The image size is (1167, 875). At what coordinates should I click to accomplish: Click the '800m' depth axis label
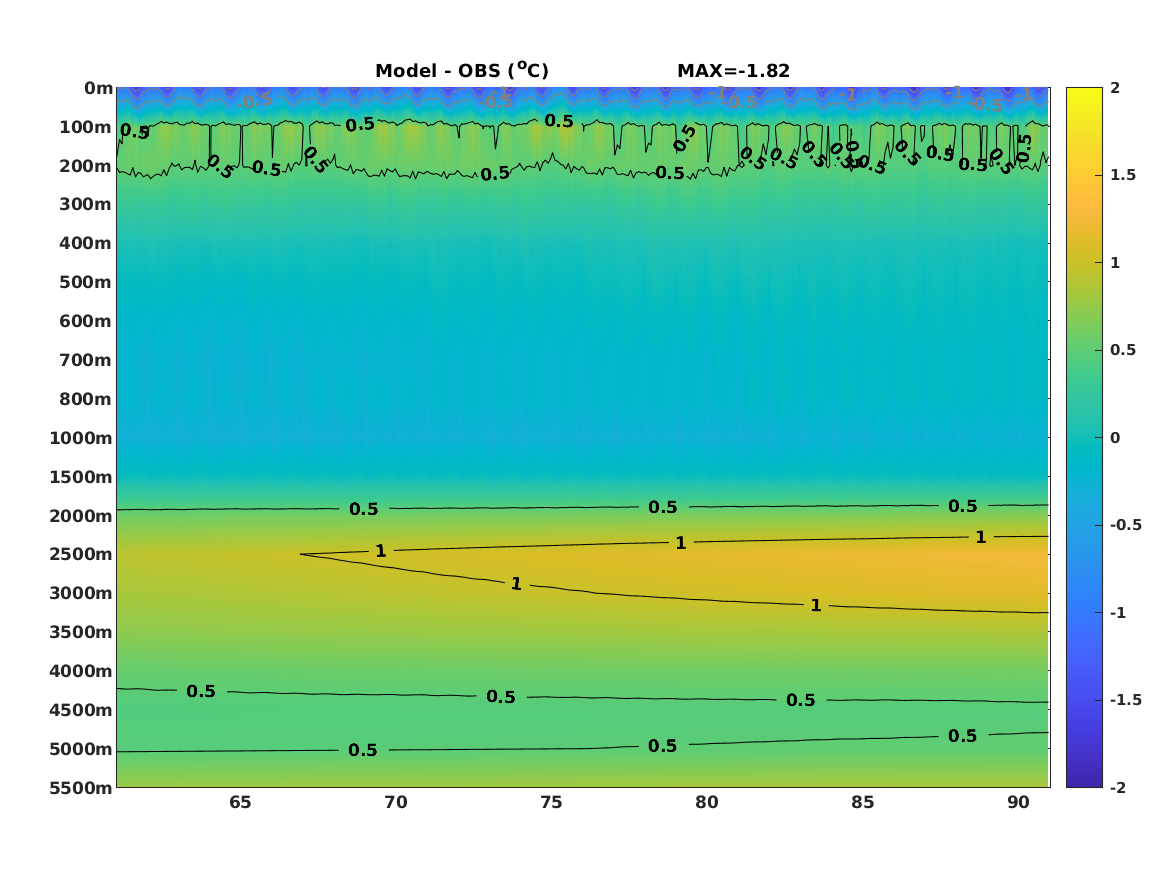coord(86,400)
